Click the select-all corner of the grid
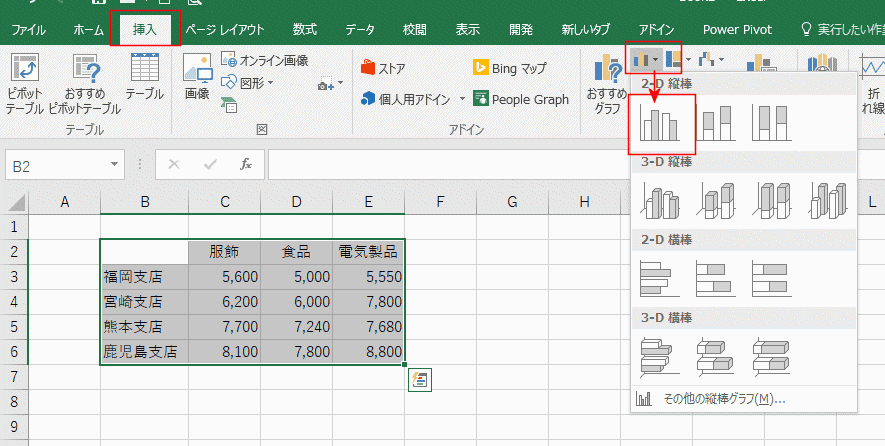 click(14, 202)
